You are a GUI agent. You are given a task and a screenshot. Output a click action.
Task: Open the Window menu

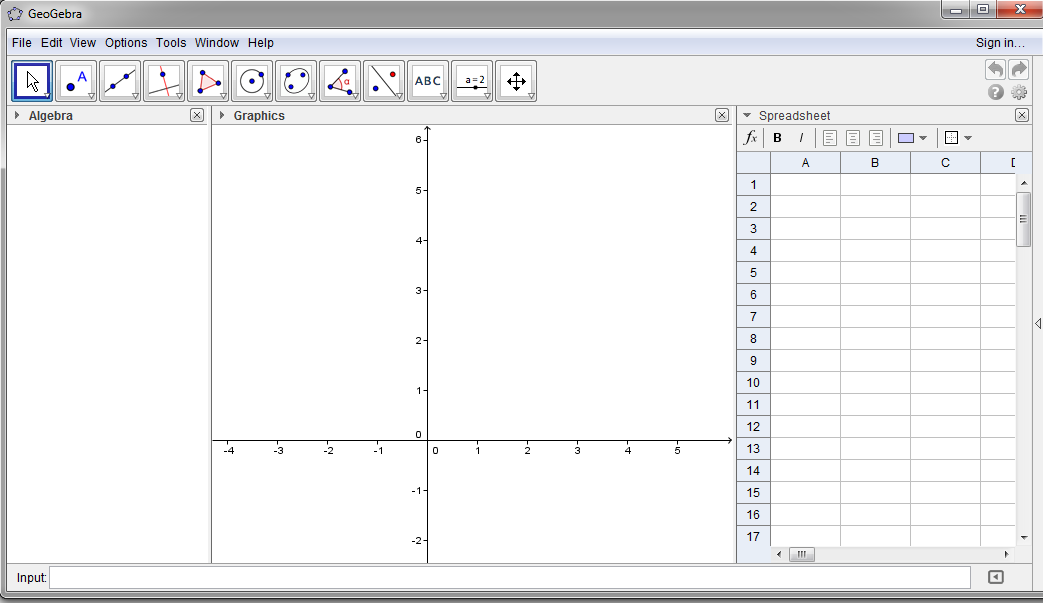pos(217,43)
